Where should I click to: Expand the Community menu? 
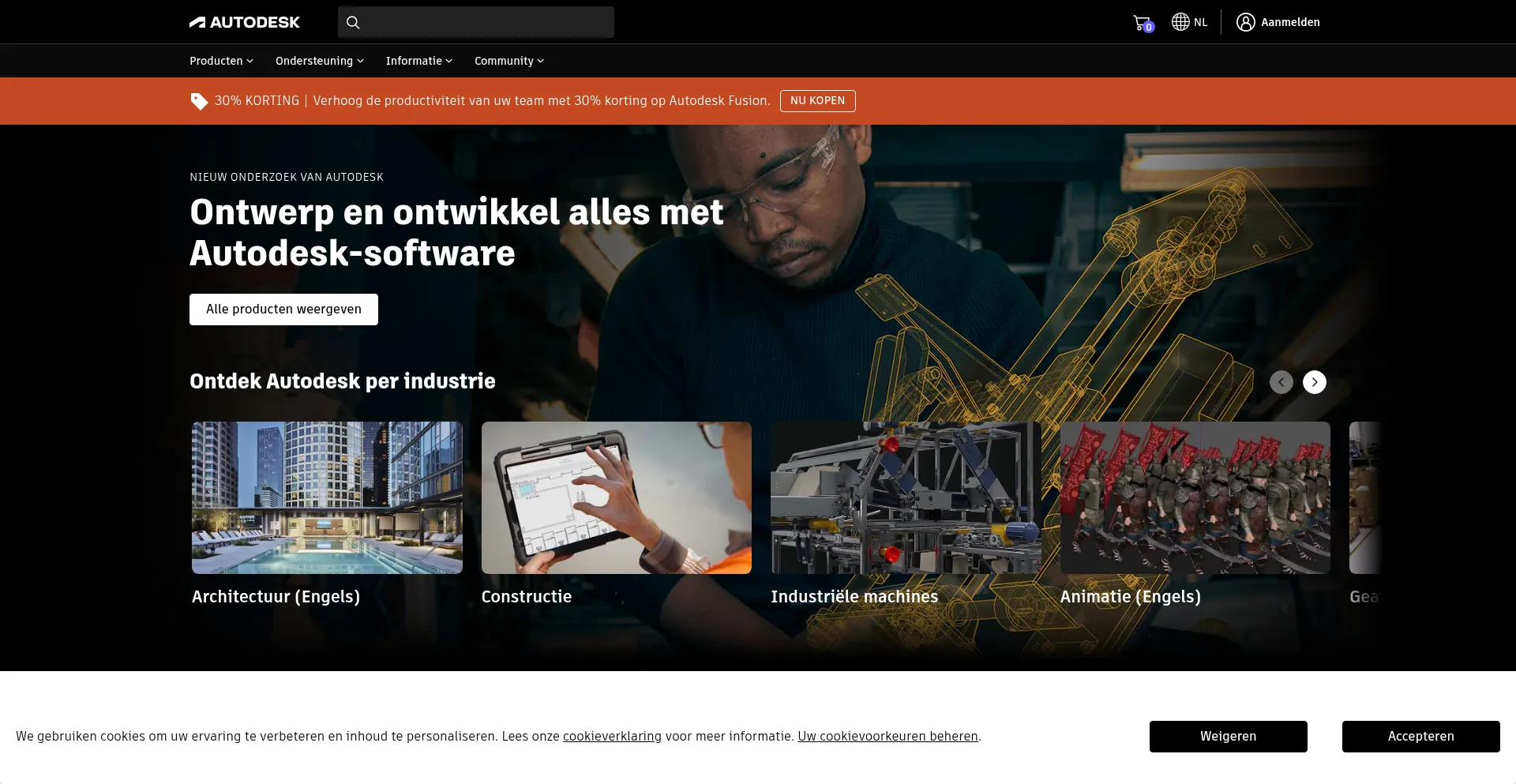click(508, 61)
